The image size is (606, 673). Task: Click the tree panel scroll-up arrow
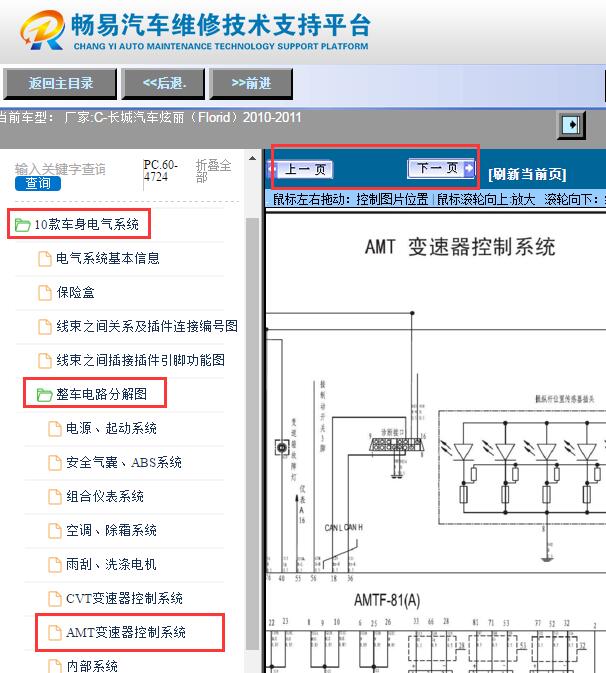[x=252, y=158]
